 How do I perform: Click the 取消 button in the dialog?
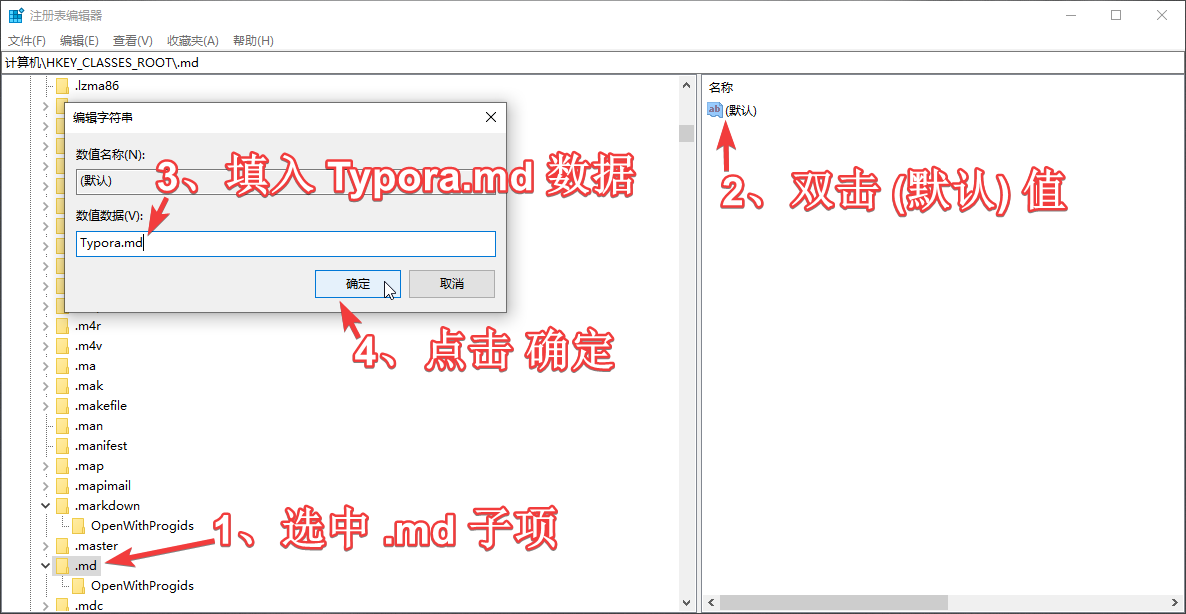pos(452,284)
